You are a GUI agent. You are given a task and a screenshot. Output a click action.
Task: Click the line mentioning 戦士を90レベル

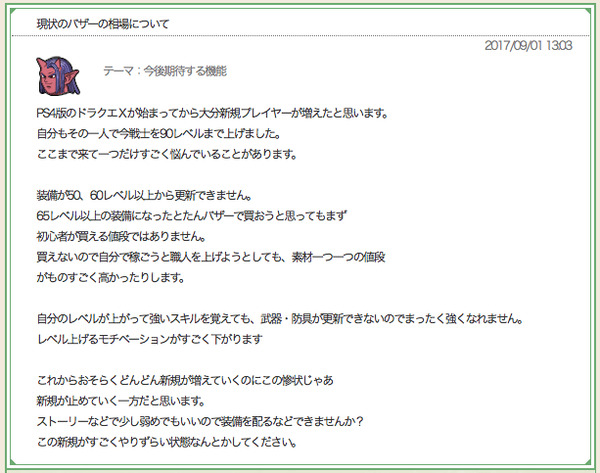(x=159, y=134)
